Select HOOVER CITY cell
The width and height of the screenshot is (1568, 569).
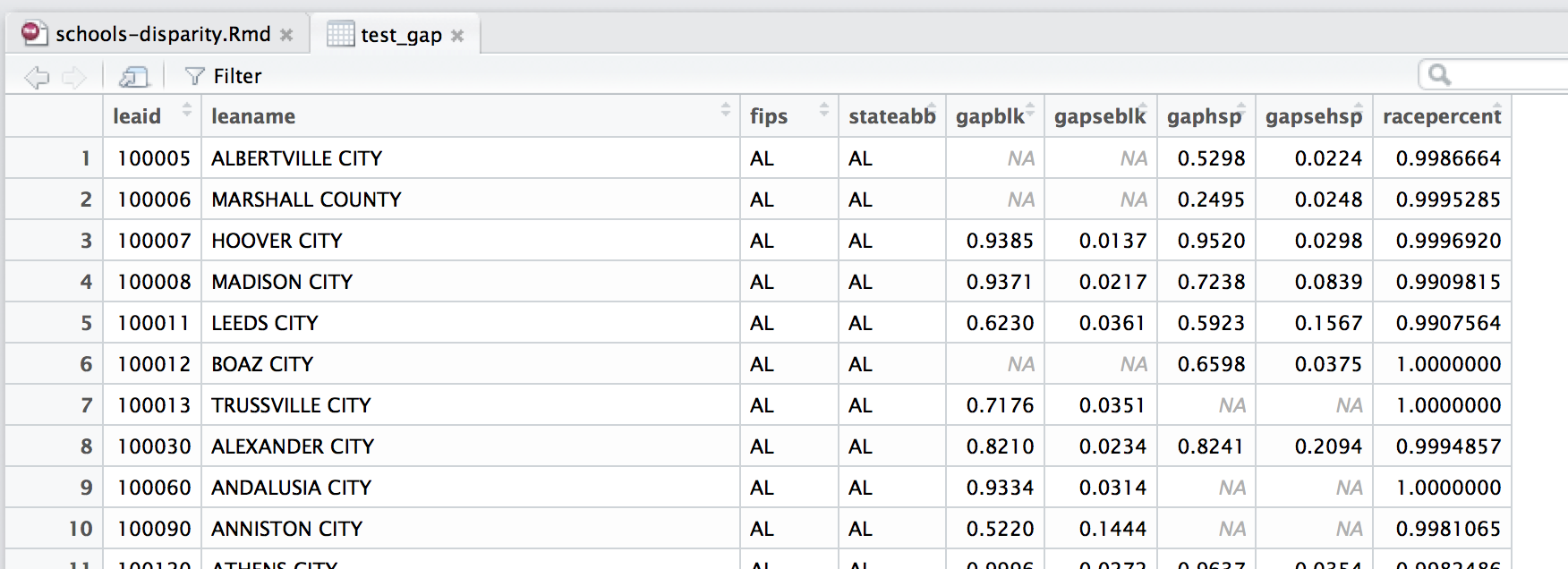(471, 241)
